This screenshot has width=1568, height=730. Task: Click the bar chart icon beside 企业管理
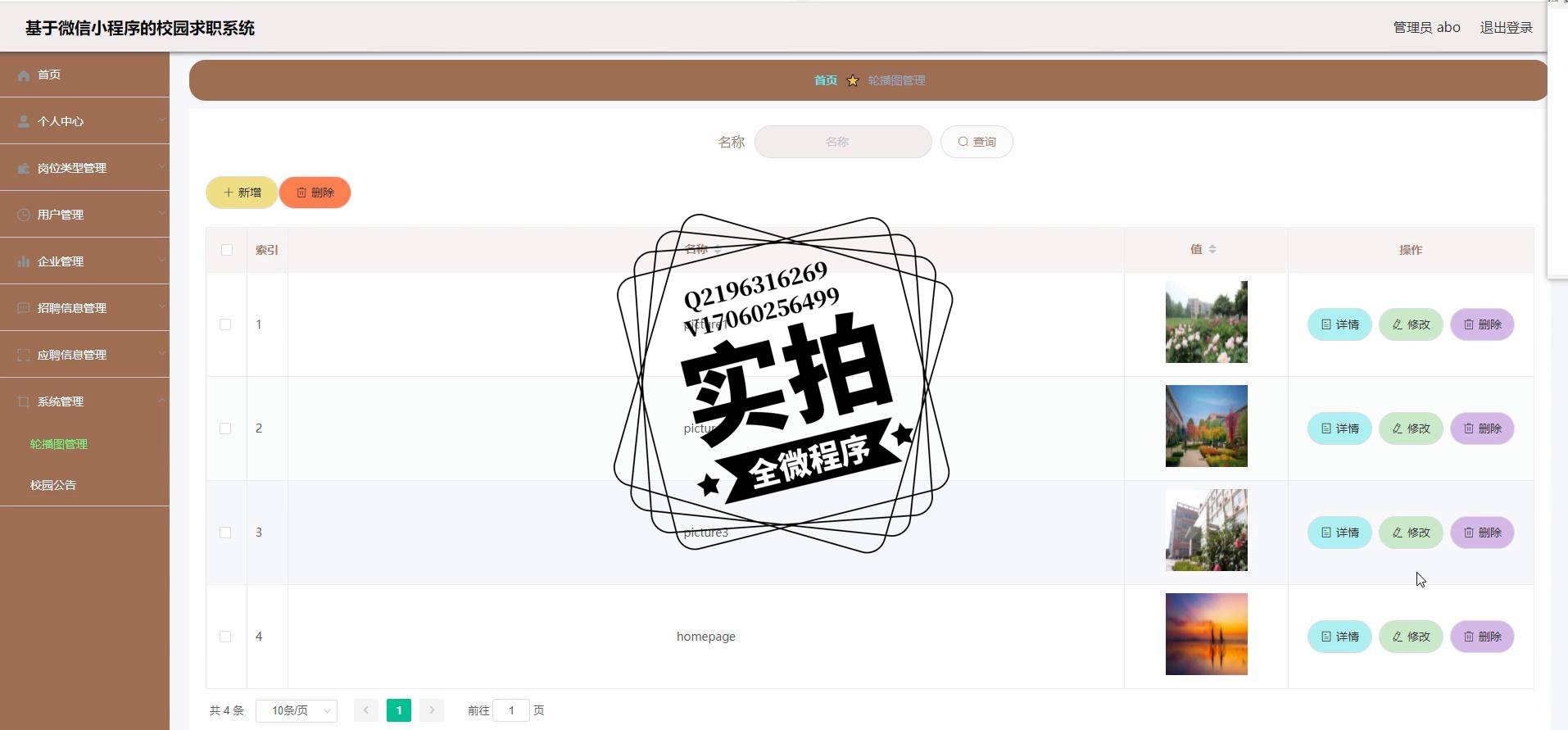tap(24, 261)
